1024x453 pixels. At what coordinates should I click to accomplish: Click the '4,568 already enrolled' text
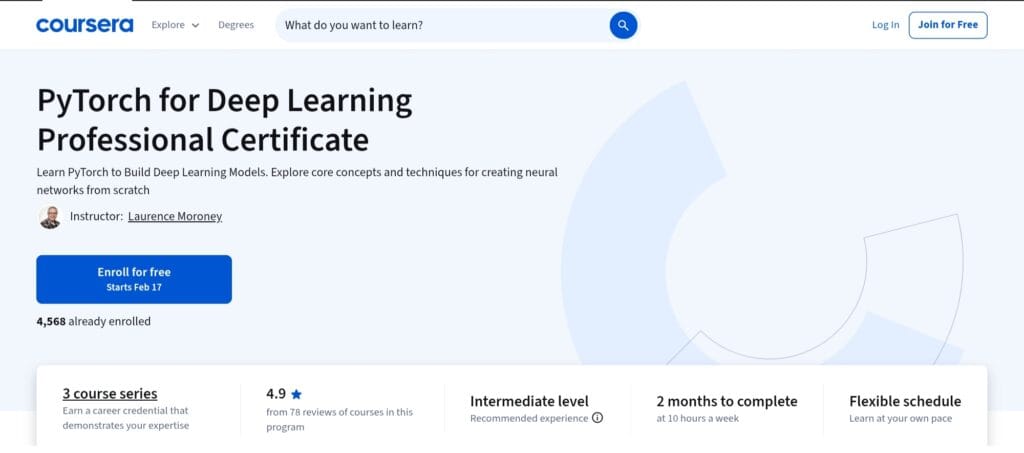click(x=93, y=321)
